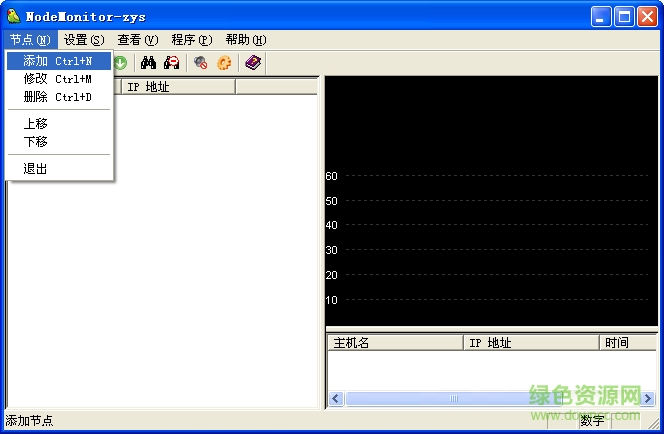This screenshot has height=434, width=664.
Task: Select 下移 (Move Down) menu entry
Action: pos(36,142)
